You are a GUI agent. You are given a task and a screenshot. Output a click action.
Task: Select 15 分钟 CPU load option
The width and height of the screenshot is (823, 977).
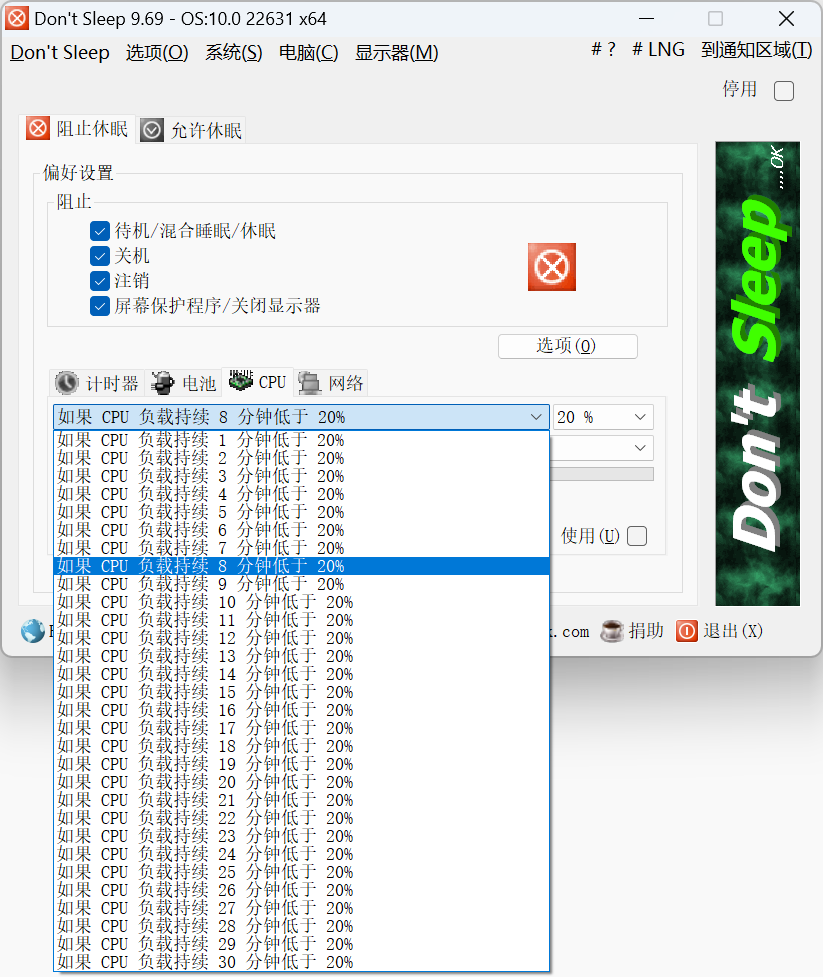pyautogui.click(x=302, y=692)
